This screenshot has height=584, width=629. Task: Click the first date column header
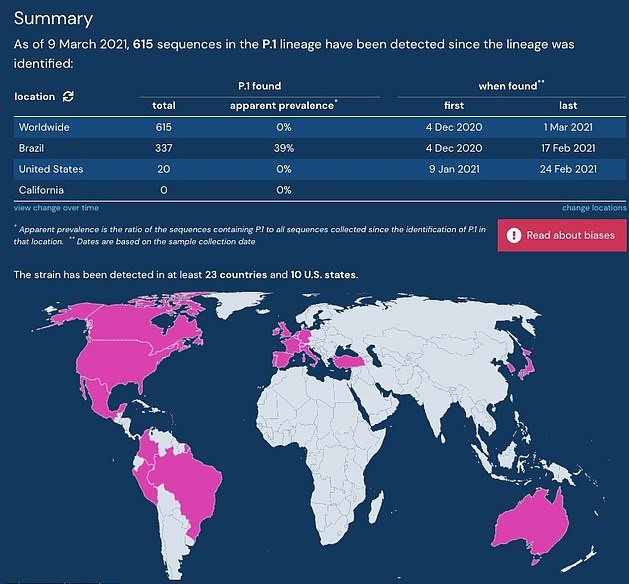tap(454, 106)
